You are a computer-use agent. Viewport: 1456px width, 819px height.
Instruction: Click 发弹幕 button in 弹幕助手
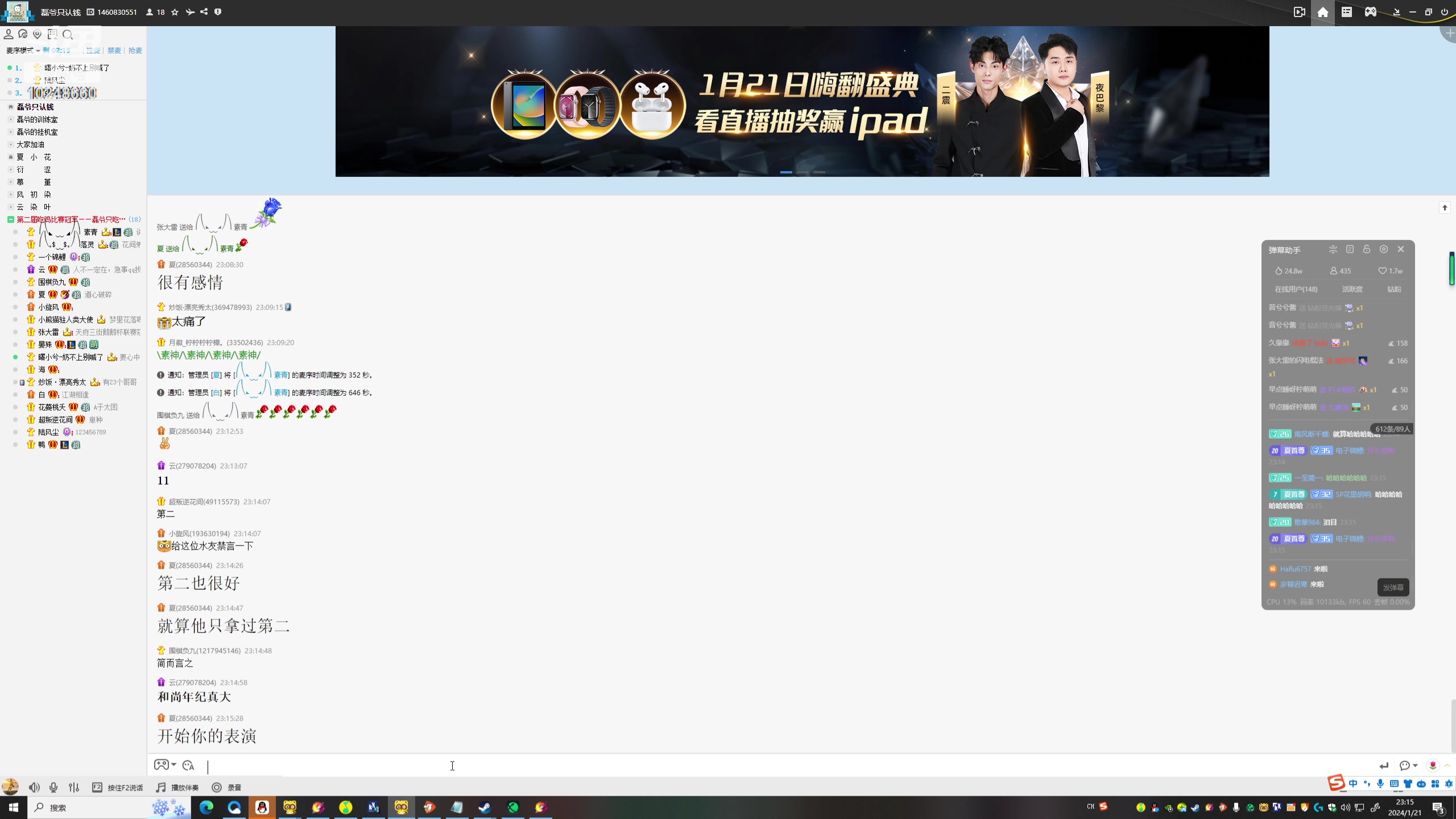tap(1393, 587)
